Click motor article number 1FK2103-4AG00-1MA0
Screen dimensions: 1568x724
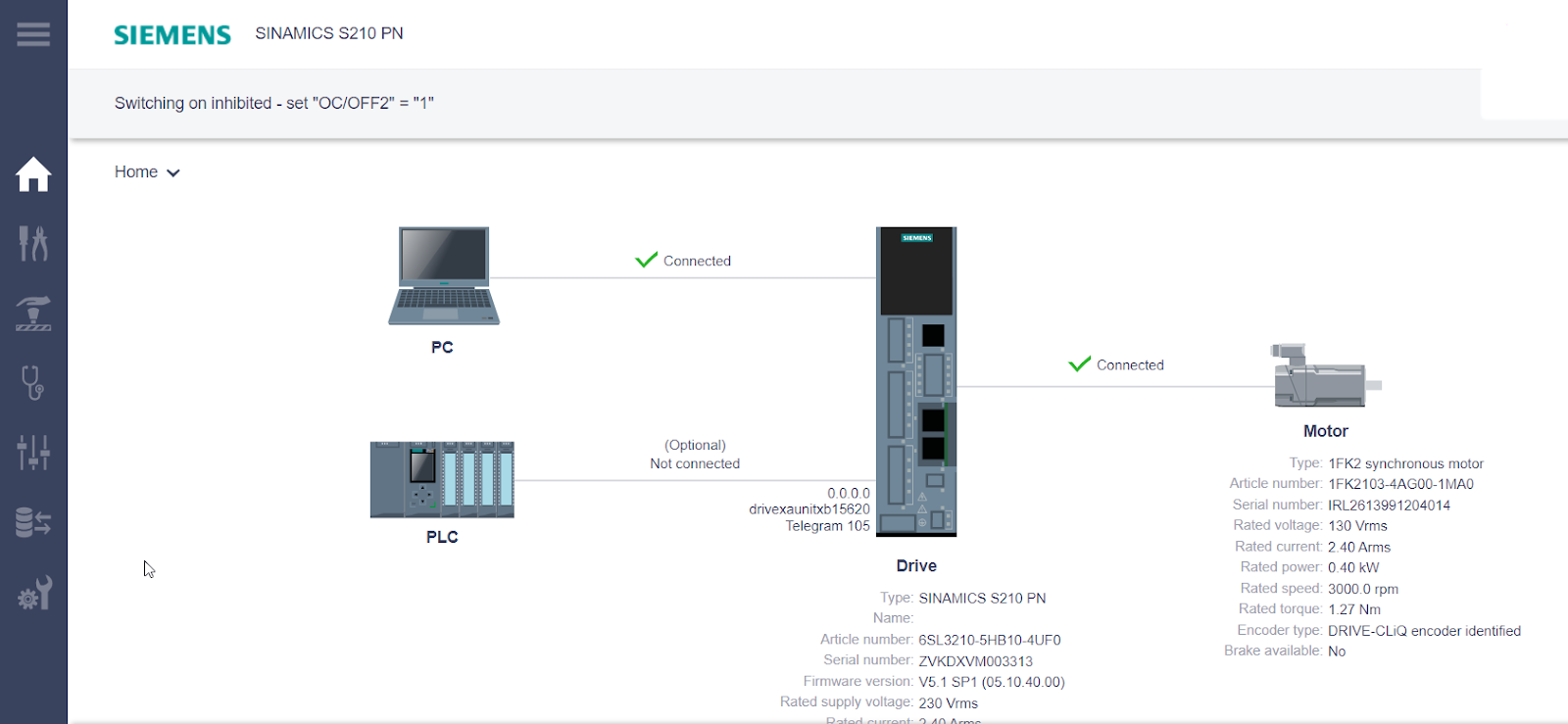[1401, 484]
